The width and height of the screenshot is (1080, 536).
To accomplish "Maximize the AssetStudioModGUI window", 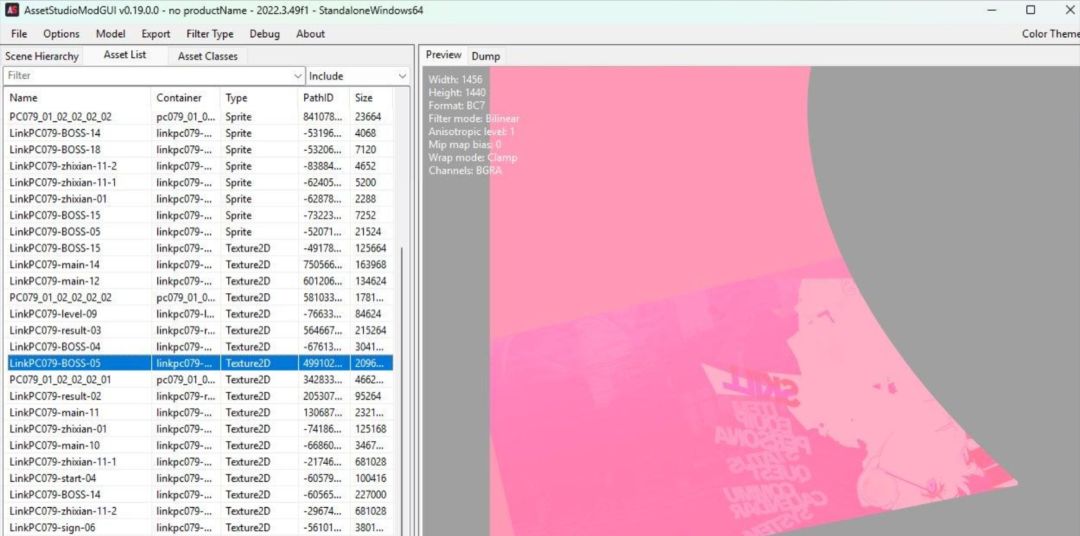I will coord(1030,10).
